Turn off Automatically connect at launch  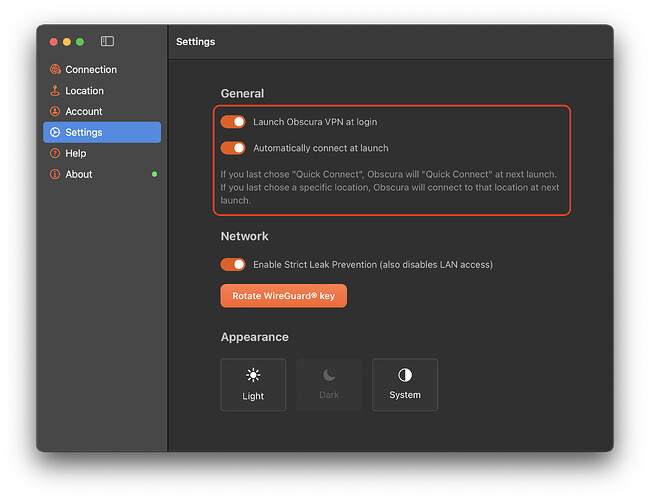click(x=233, y=148)
